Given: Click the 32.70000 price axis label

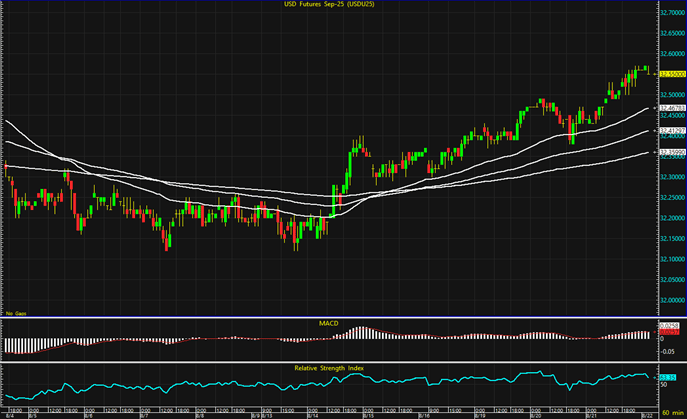Looking at the screenshot, I should (671, 13).
